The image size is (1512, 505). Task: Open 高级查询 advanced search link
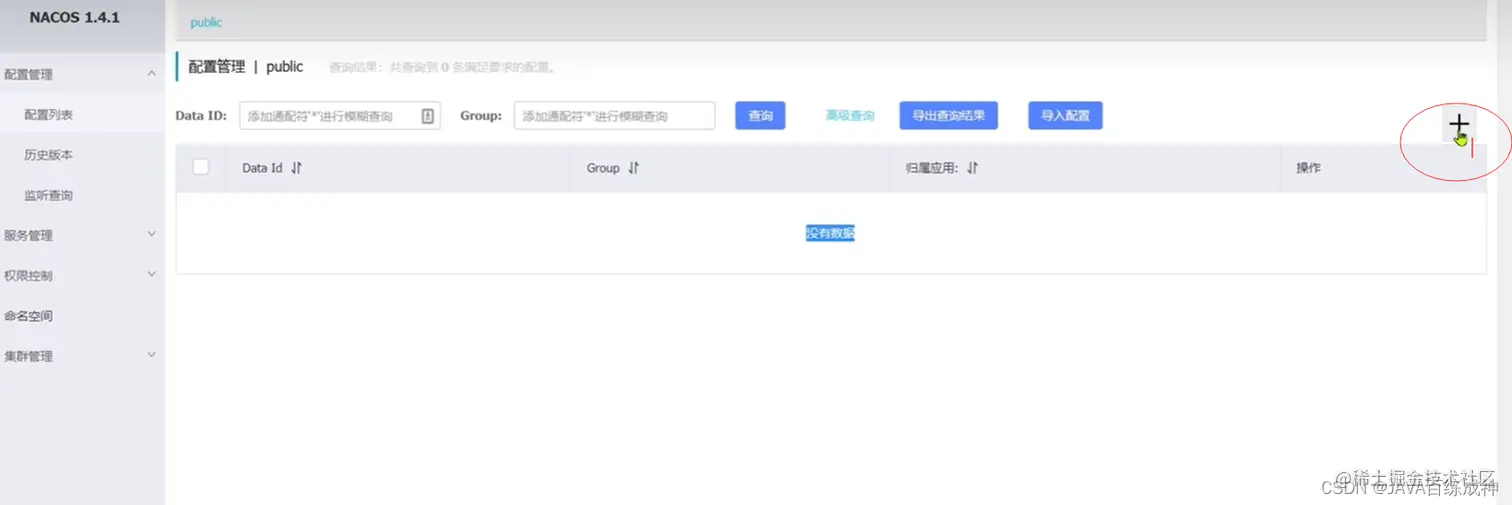point(850,116)
